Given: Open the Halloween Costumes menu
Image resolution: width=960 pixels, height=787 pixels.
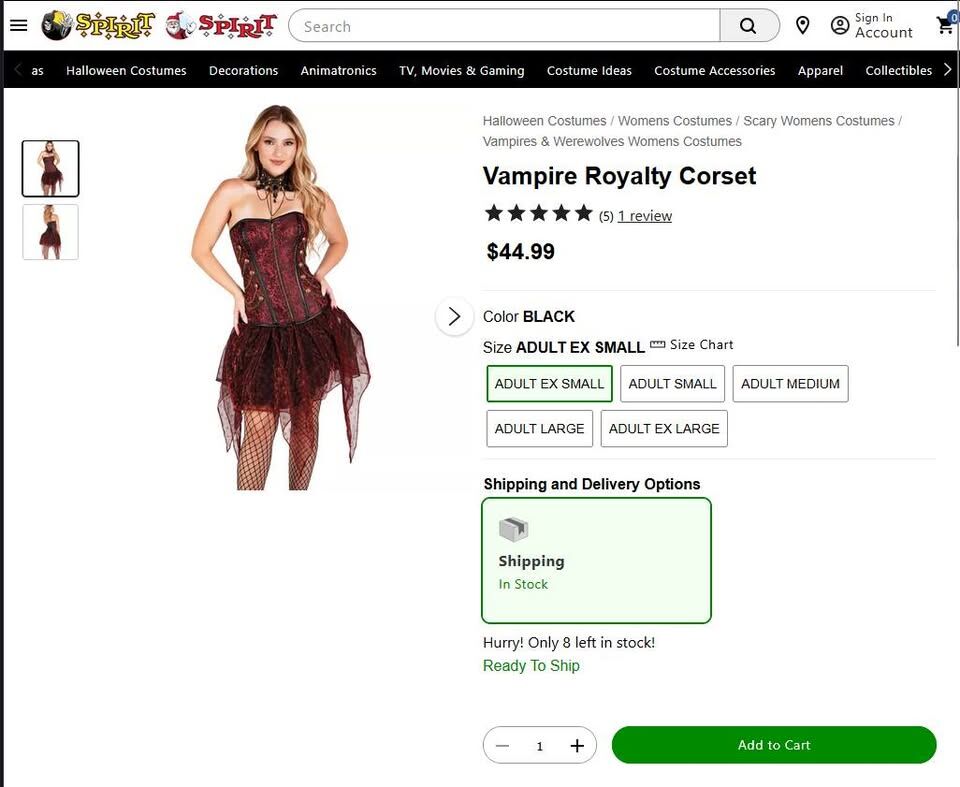Looking at the screenshot, I should pyautogui.click(x=126, y=71).
